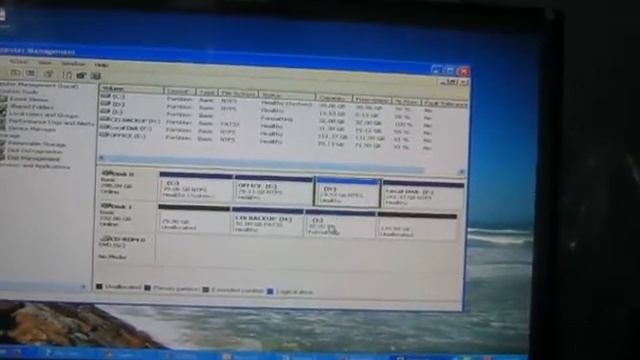The image size is (640, 360).
Task: Click the CD-ROM 0 label box
Action: 126,248
